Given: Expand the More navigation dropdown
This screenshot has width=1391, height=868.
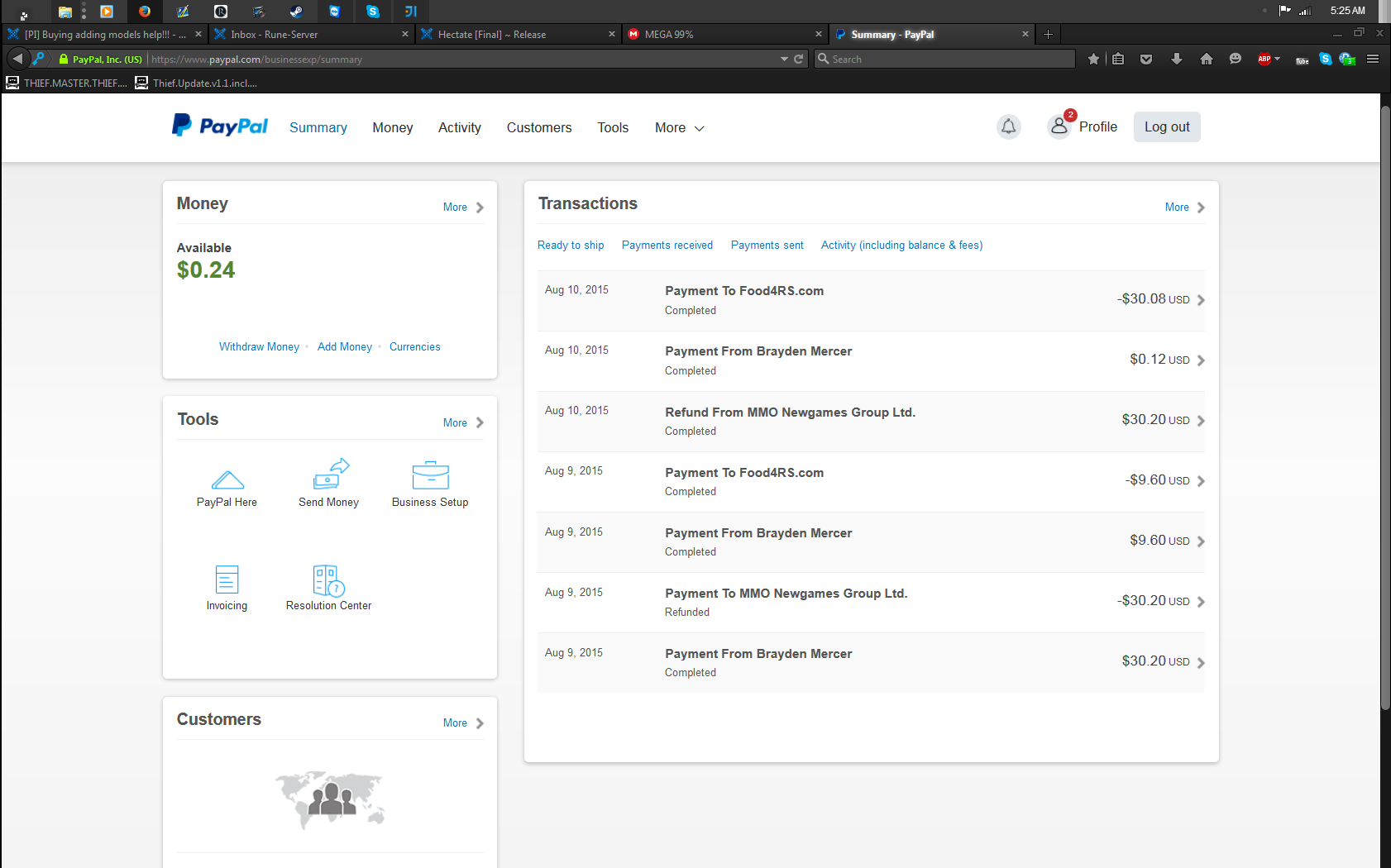Looking at the screenshot, I should pos(679,127).
